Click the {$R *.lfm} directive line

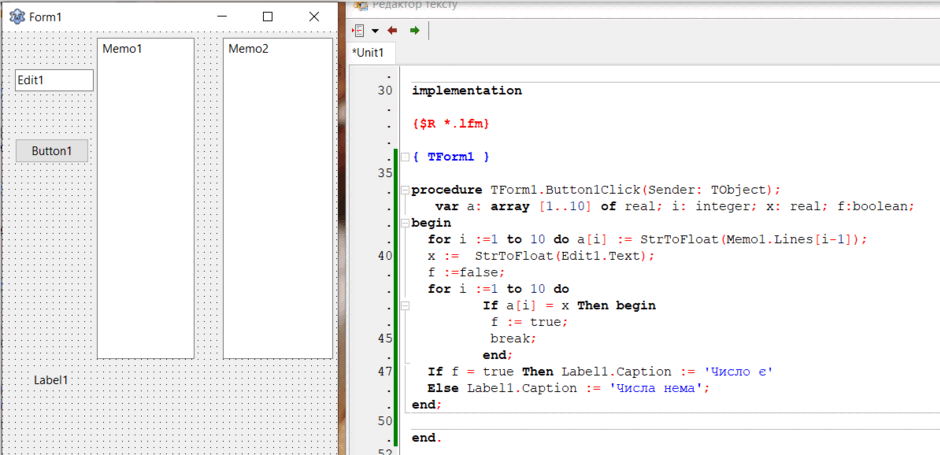coord(451,124)
